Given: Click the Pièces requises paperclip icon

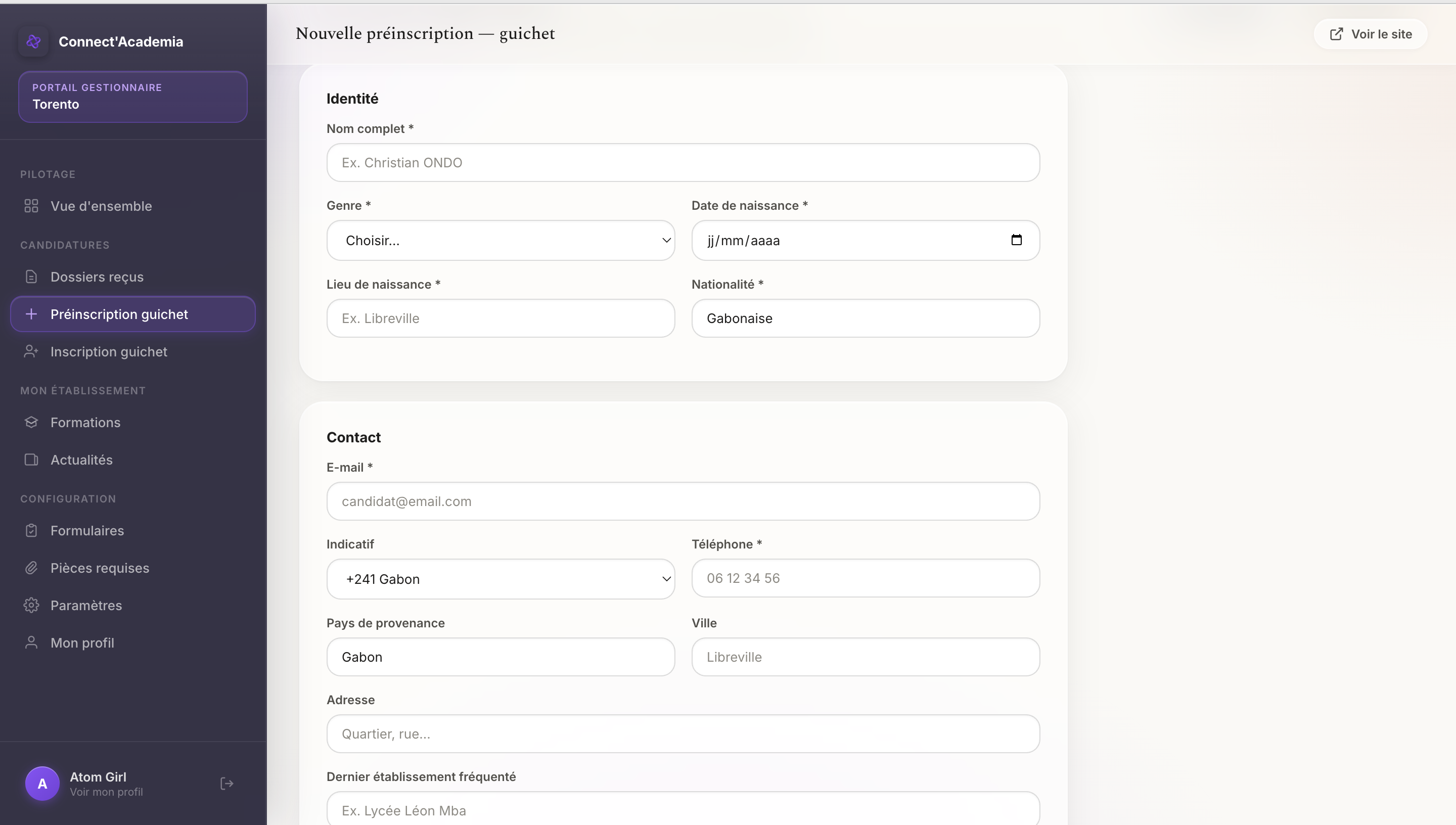Looking at the screenshot, I should 31,568.
